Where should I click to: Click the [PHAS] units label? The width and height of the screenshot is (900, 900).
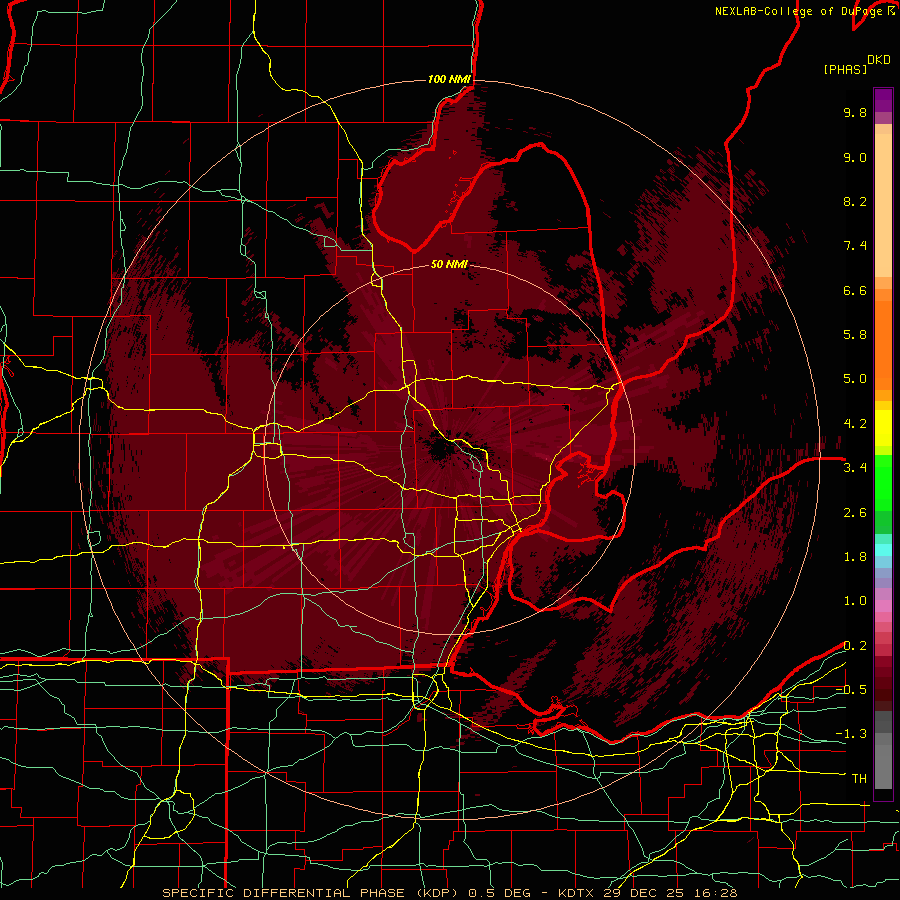(x=845, y=70)
